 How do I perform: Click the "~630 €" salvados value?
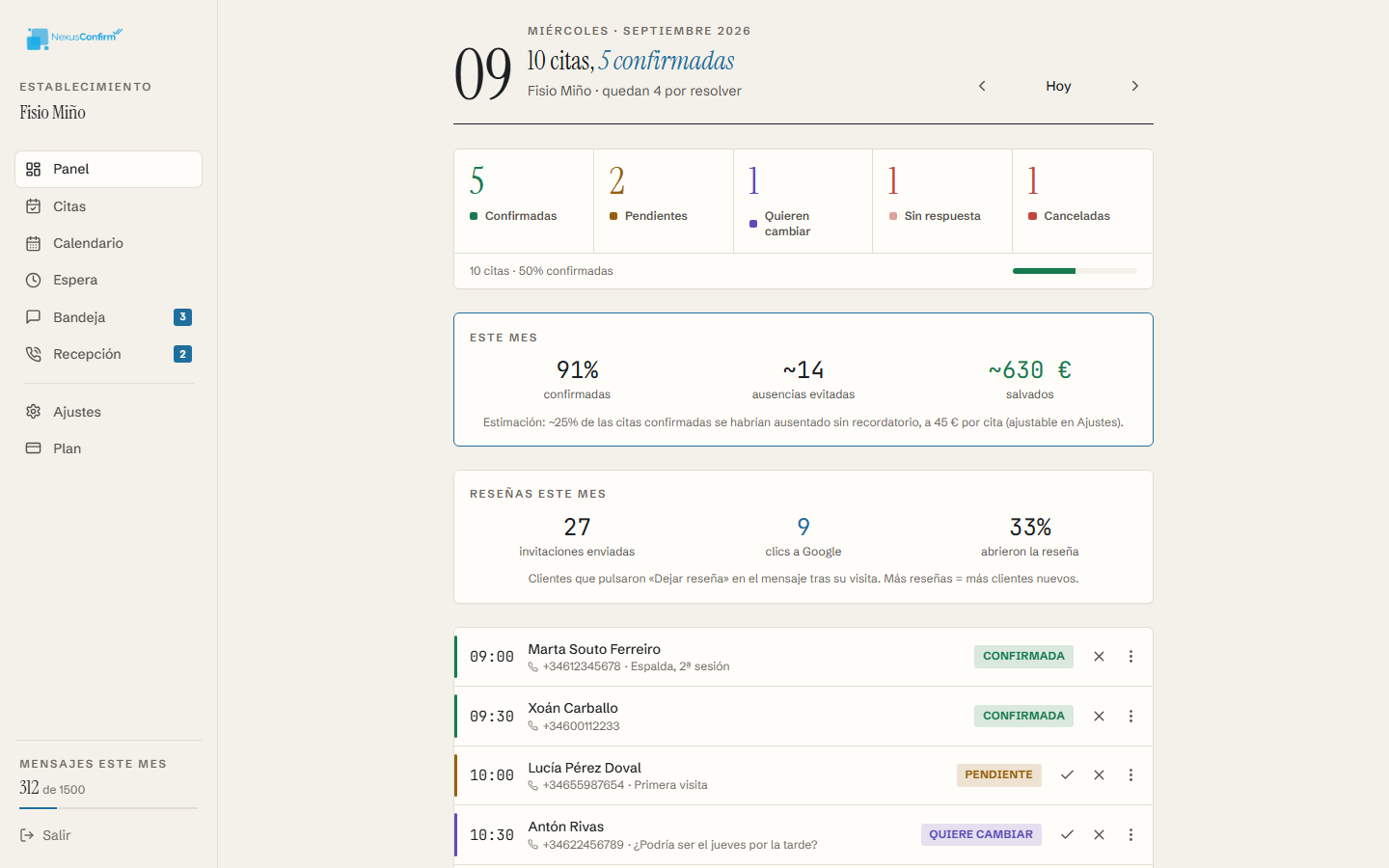pos(1030,370)
